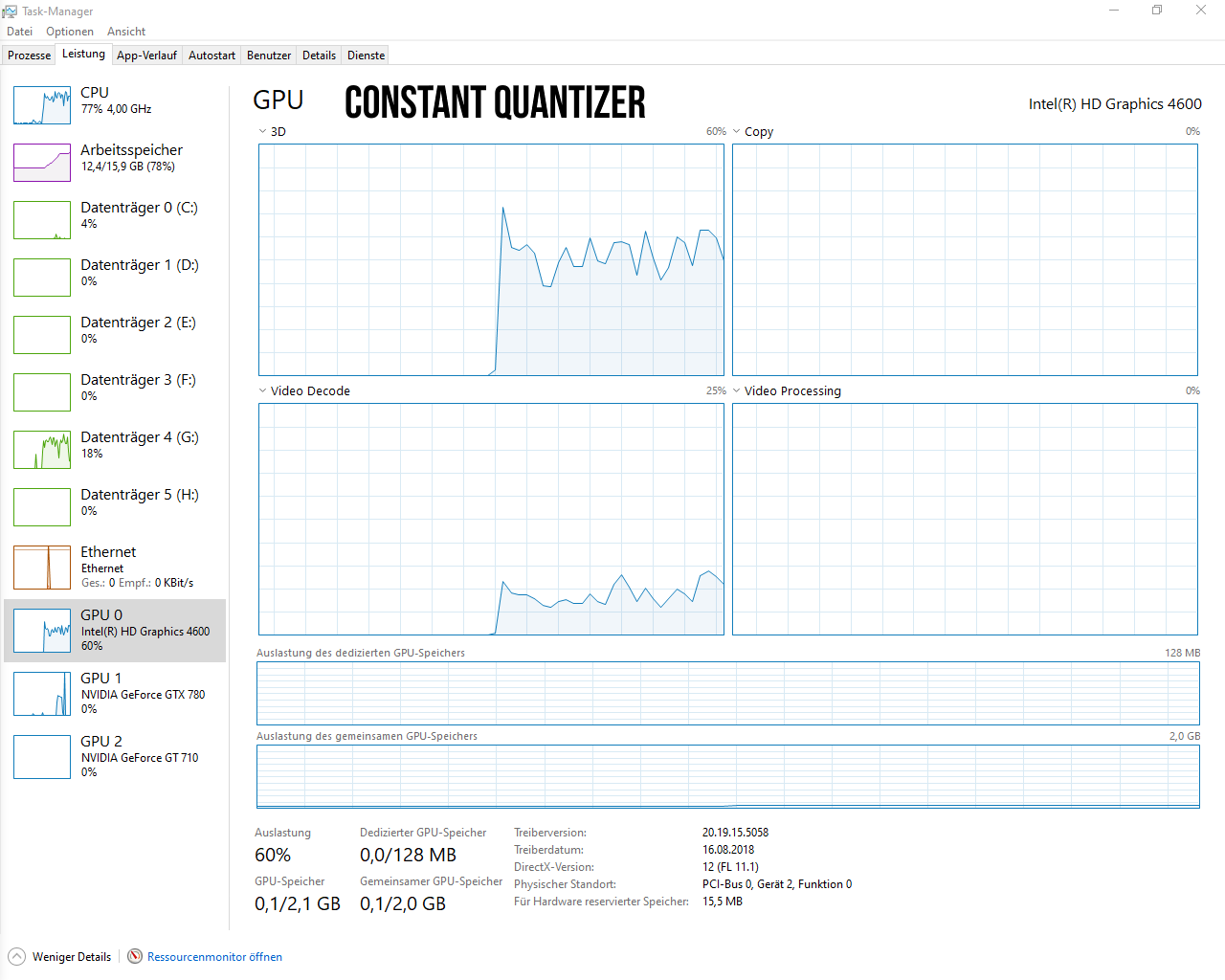This screenshot has height=980, width=1225.
Task: Select Datenträger 0 (C:) disk thumbnail
Action: pyautogui.click(x=42, y=219)
